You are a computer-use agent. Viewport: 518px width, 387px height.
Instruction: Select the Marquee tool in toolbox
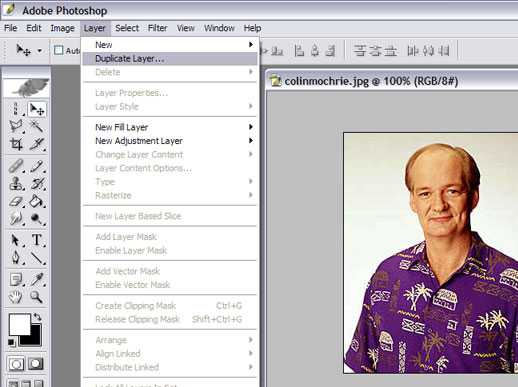pyautogui.click(x=16, y=109)
